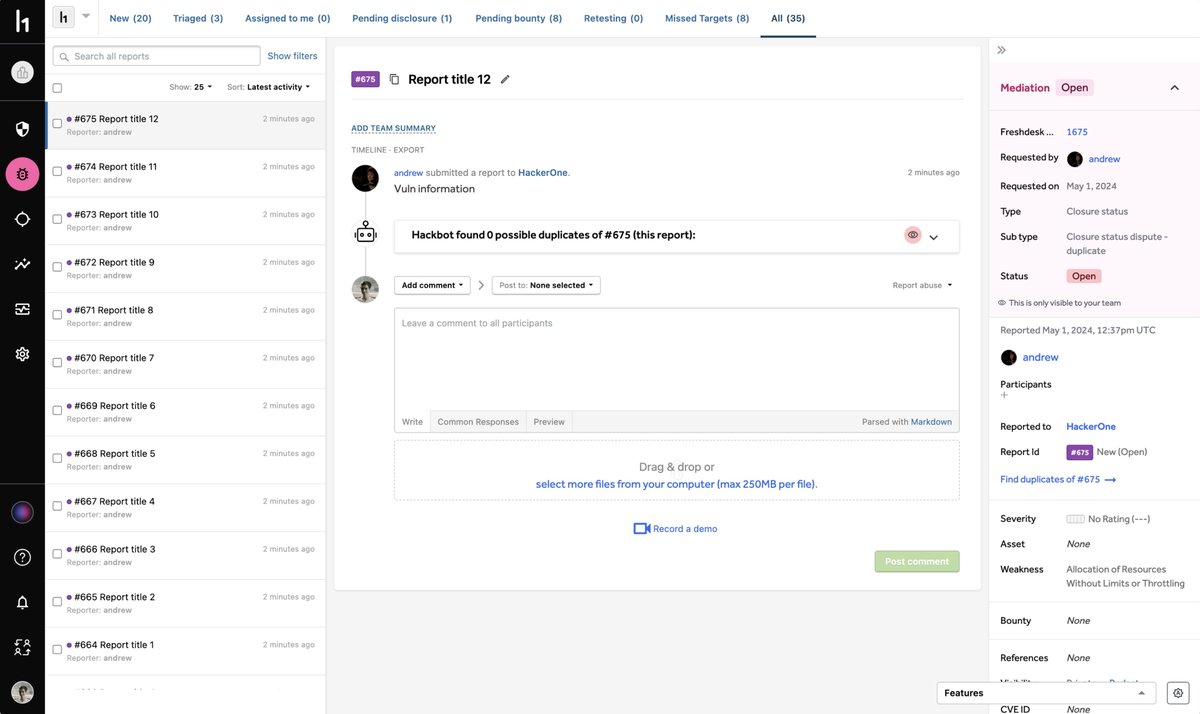The height and width of the screenshot is (714, 1200).
Task: Select checkbox for #674 Report title 11
Action: click(x=57, y=172)
